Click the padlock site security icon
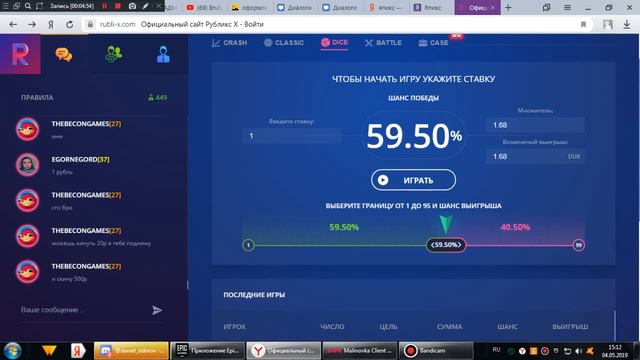 tap(90, 24)
